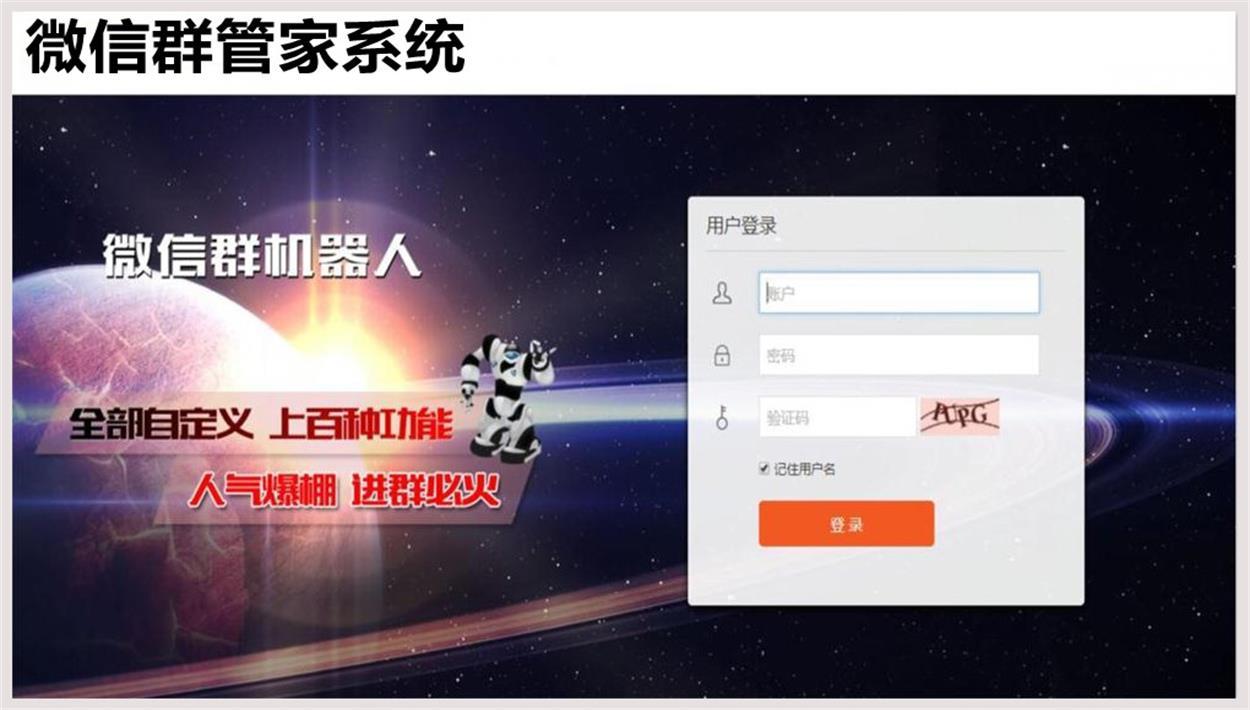Screen dimensions: 1250x710
Task: Focus the 验证码 verification code field
Action: tap(837, 417)
